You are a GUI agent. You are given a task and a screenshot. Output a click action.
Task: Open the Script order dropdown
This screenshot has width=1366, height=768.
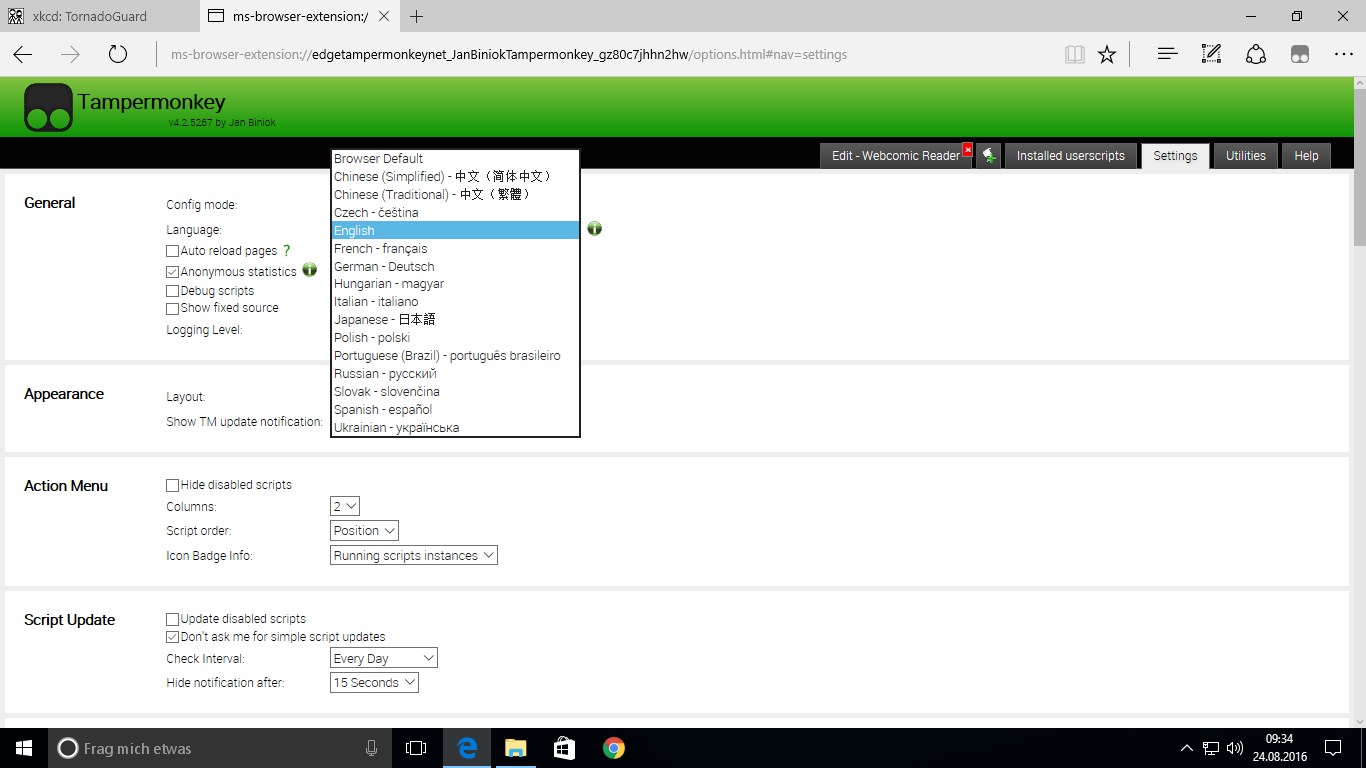point(364,531)
